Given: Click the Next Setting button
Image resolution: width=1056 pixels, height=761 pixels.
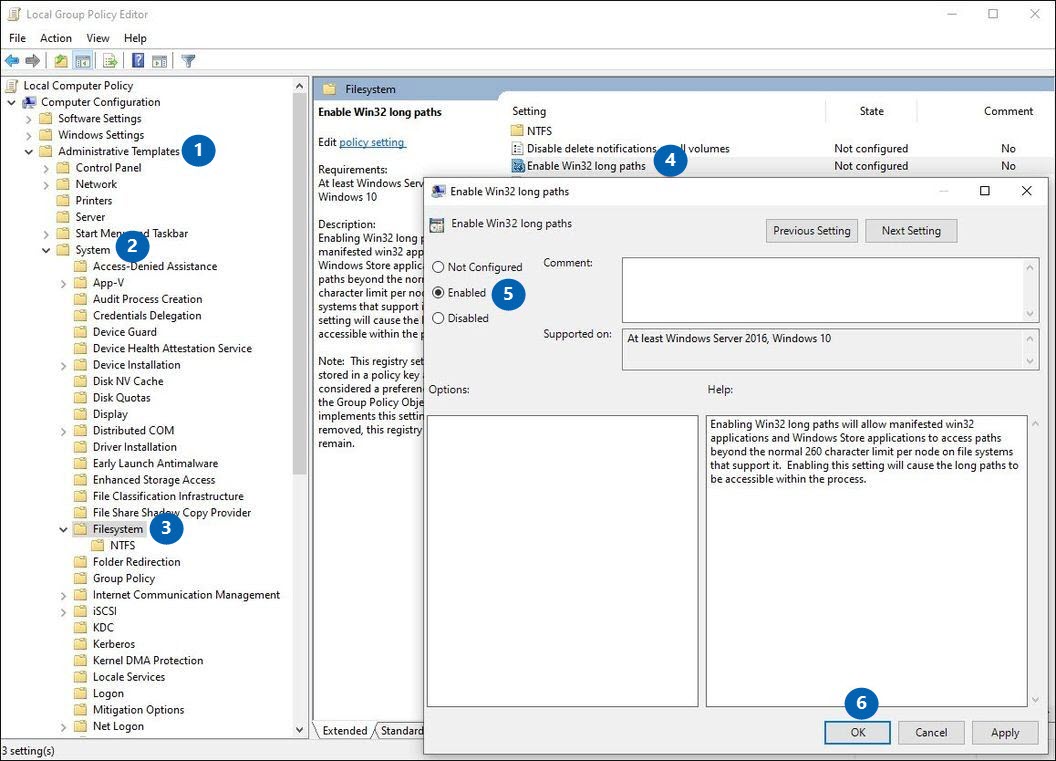Looking at the screenshot, I should [x=911, y=231].
